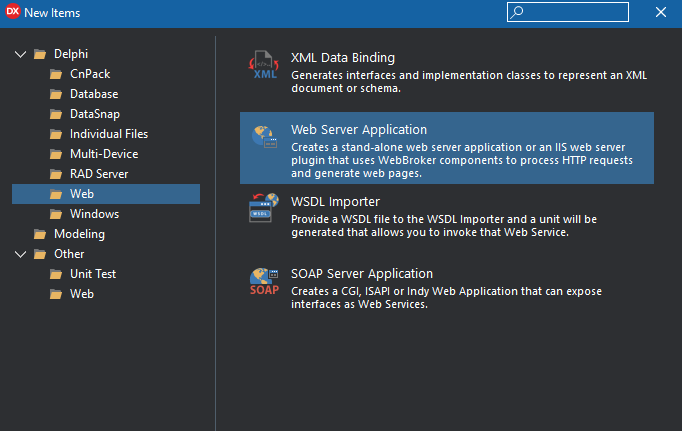The width and height of the screenshot is (682, 431).
Task: Select the Web category under Other
Action: click(x=82, y=294)
